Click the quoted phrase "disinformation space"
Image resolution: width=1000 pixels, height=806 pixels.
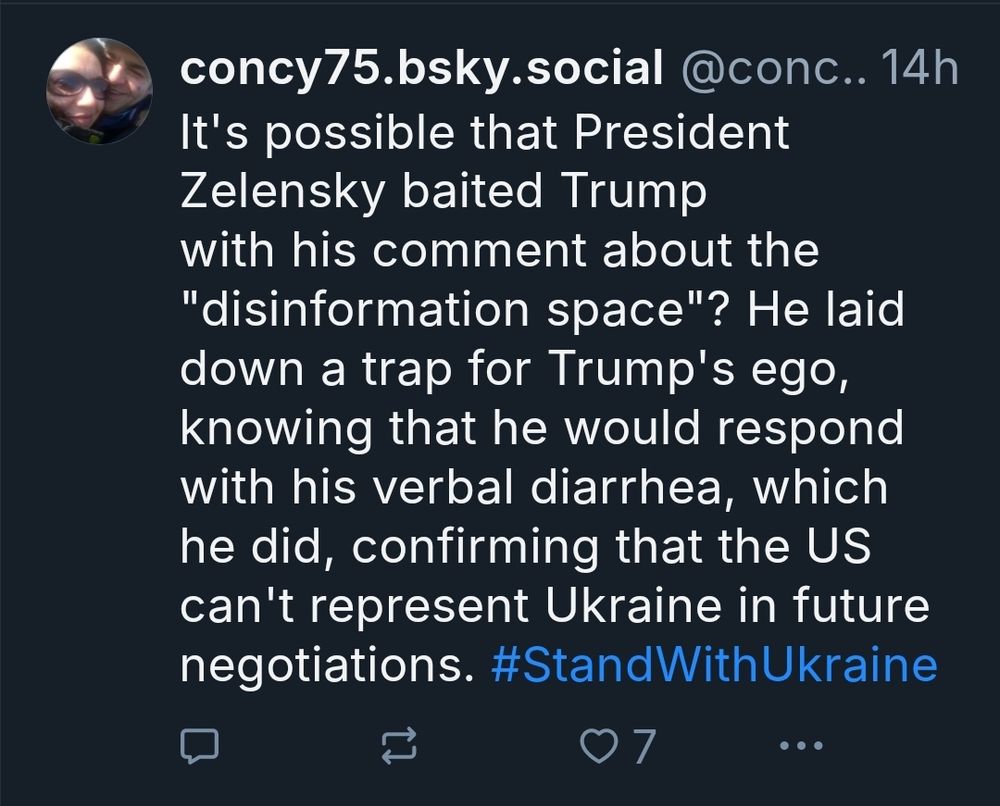click(x=454, y=311)
